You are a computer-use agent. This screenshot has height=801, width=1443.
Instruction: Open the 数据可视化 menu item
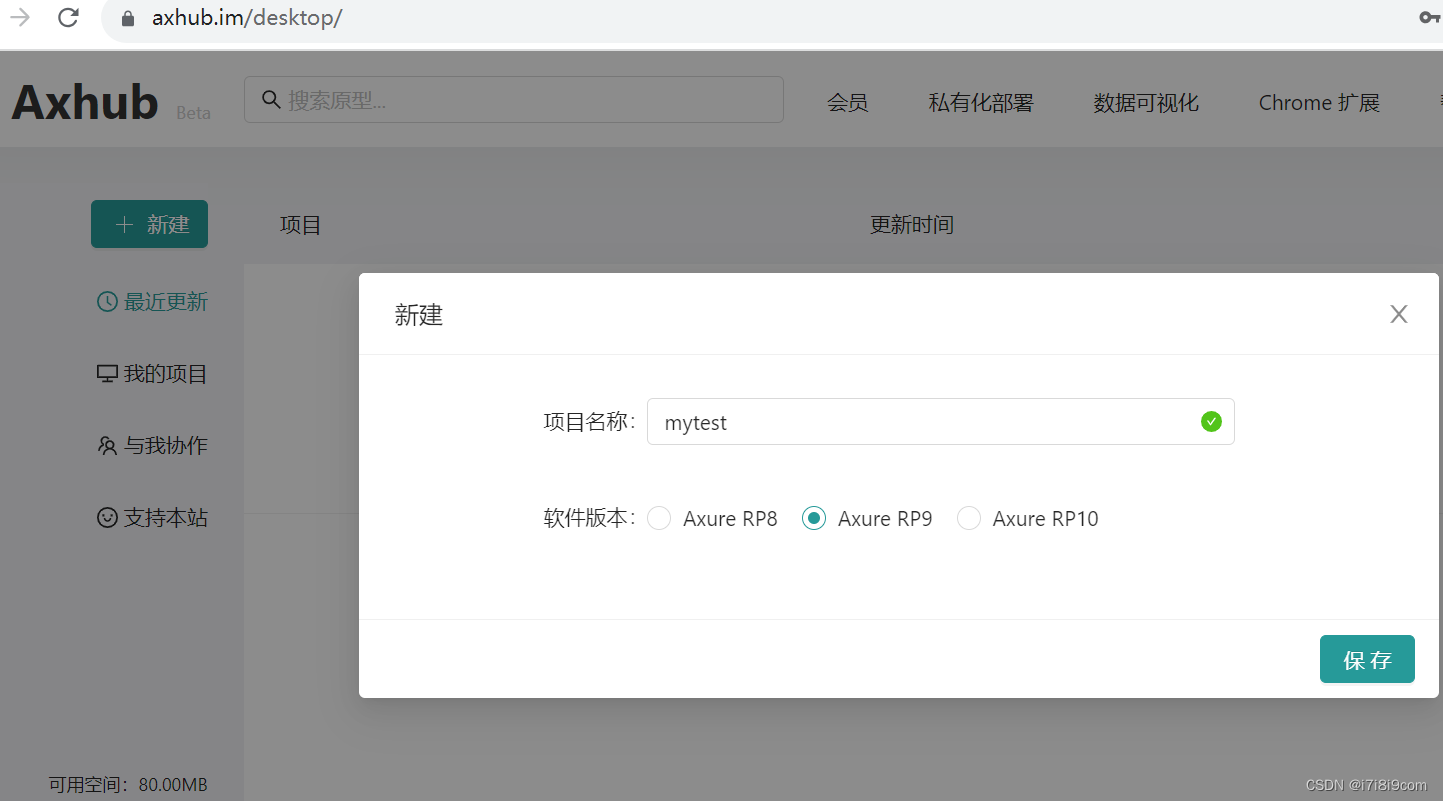1146,103
